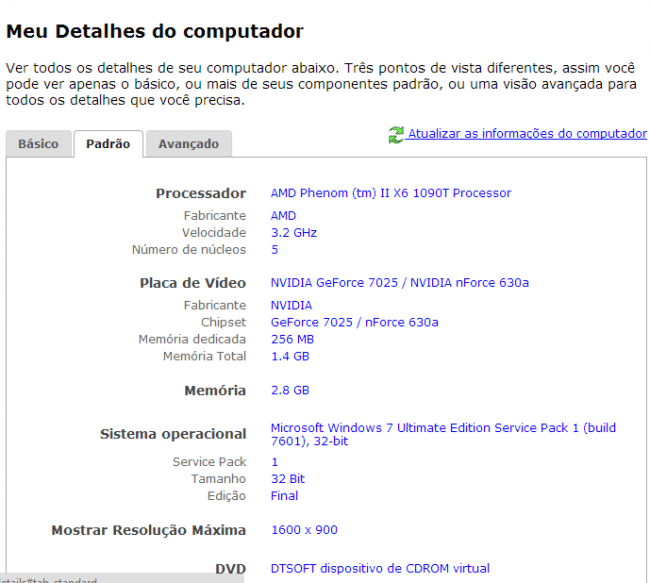Click the bold Memória section label
Viewport: 650px width, 583px height.
click(215, 391)
